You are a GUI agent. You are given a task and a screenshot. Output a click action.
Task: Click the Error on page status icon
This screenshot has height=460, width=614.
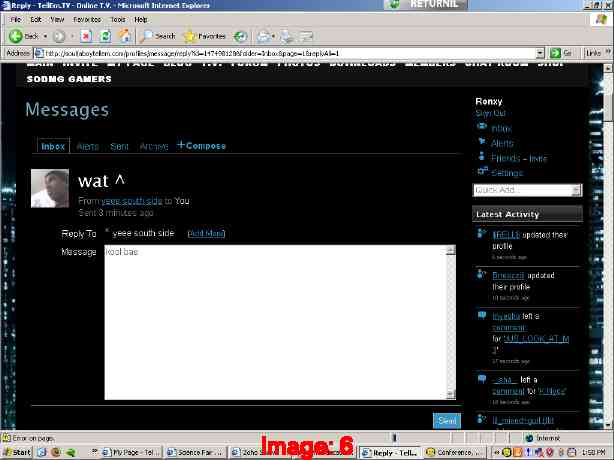coord(7,438)
